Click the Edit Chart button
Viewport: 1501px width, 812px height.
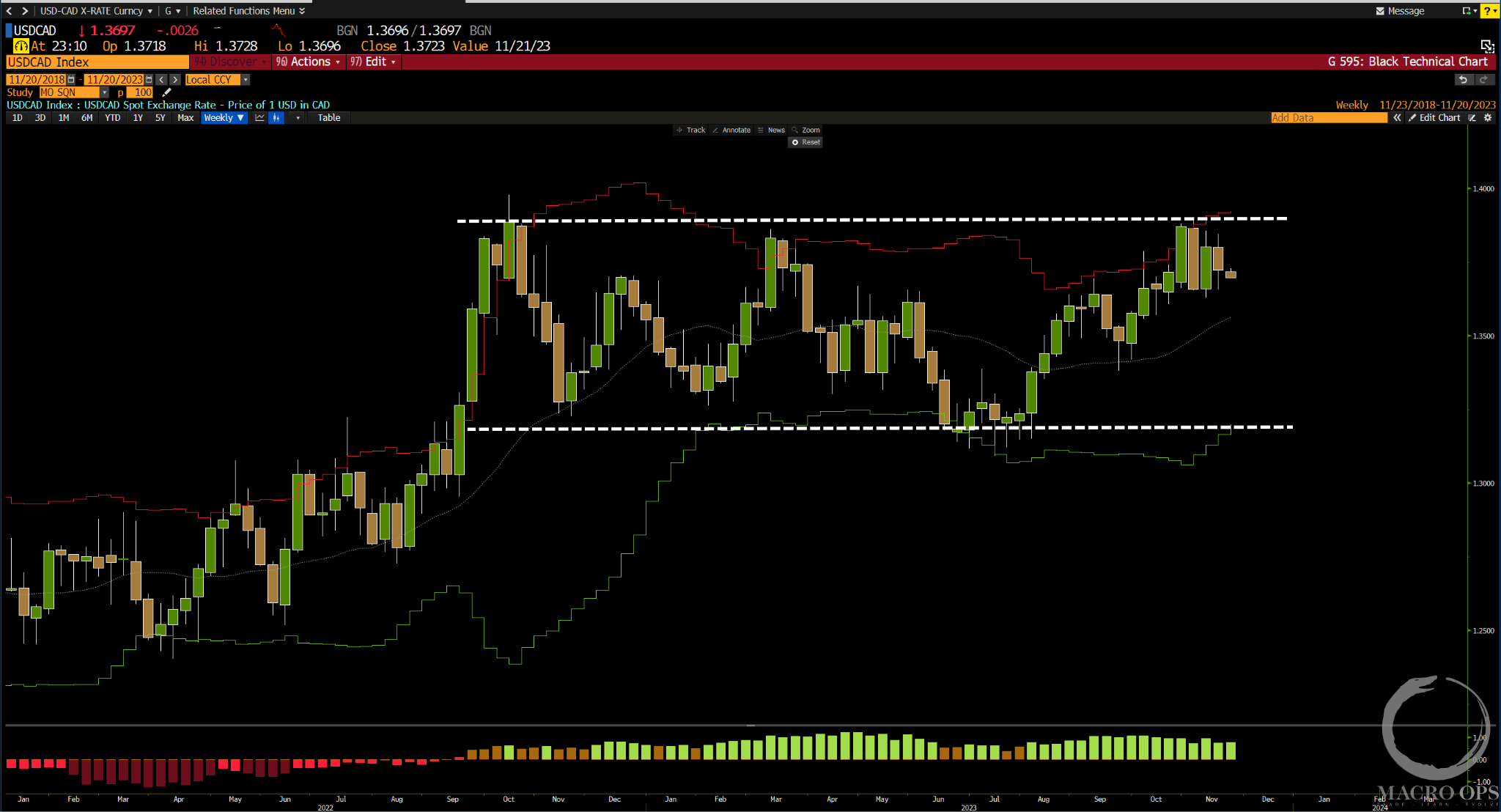[1434, 118]
